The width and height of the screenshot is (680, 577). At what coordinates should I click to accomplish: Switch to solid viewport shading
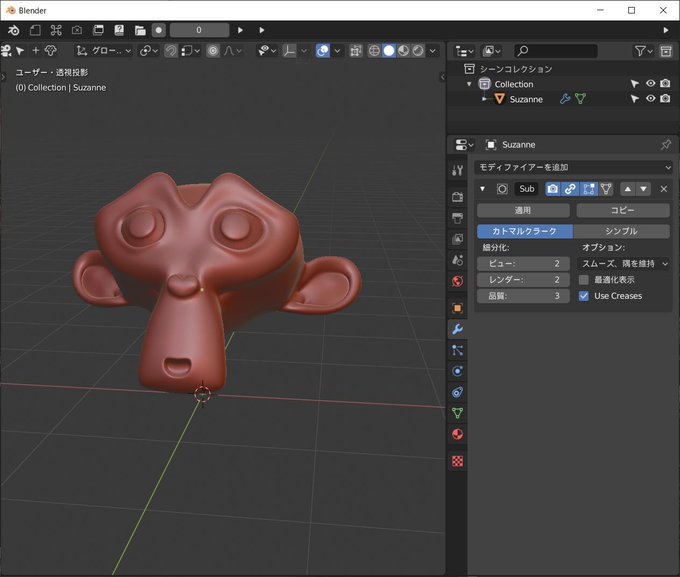coord(389,51)
